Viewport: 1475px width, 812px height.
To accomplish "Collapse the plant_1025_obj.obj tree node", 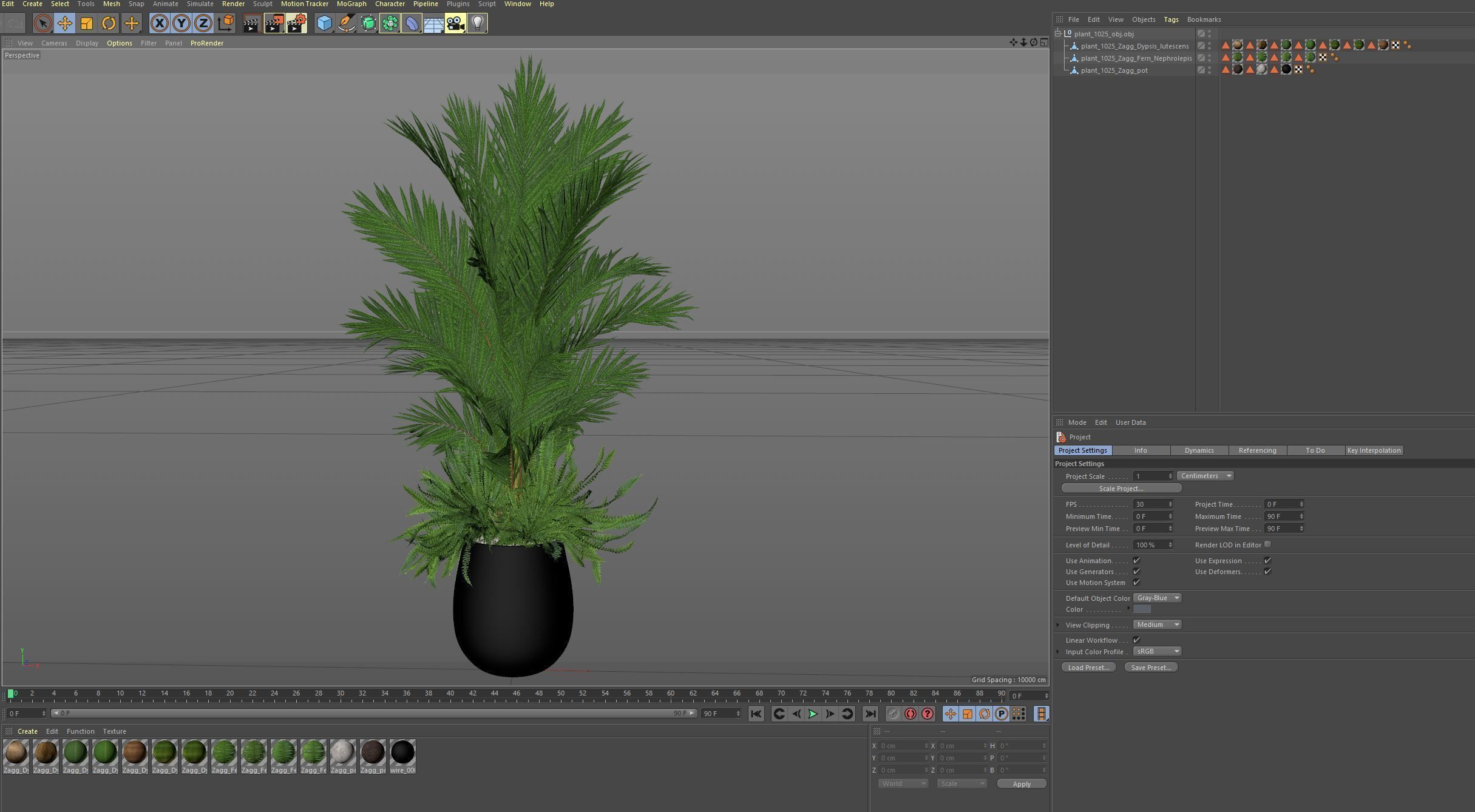I will pyautogui.click(x=1059, y=33).
